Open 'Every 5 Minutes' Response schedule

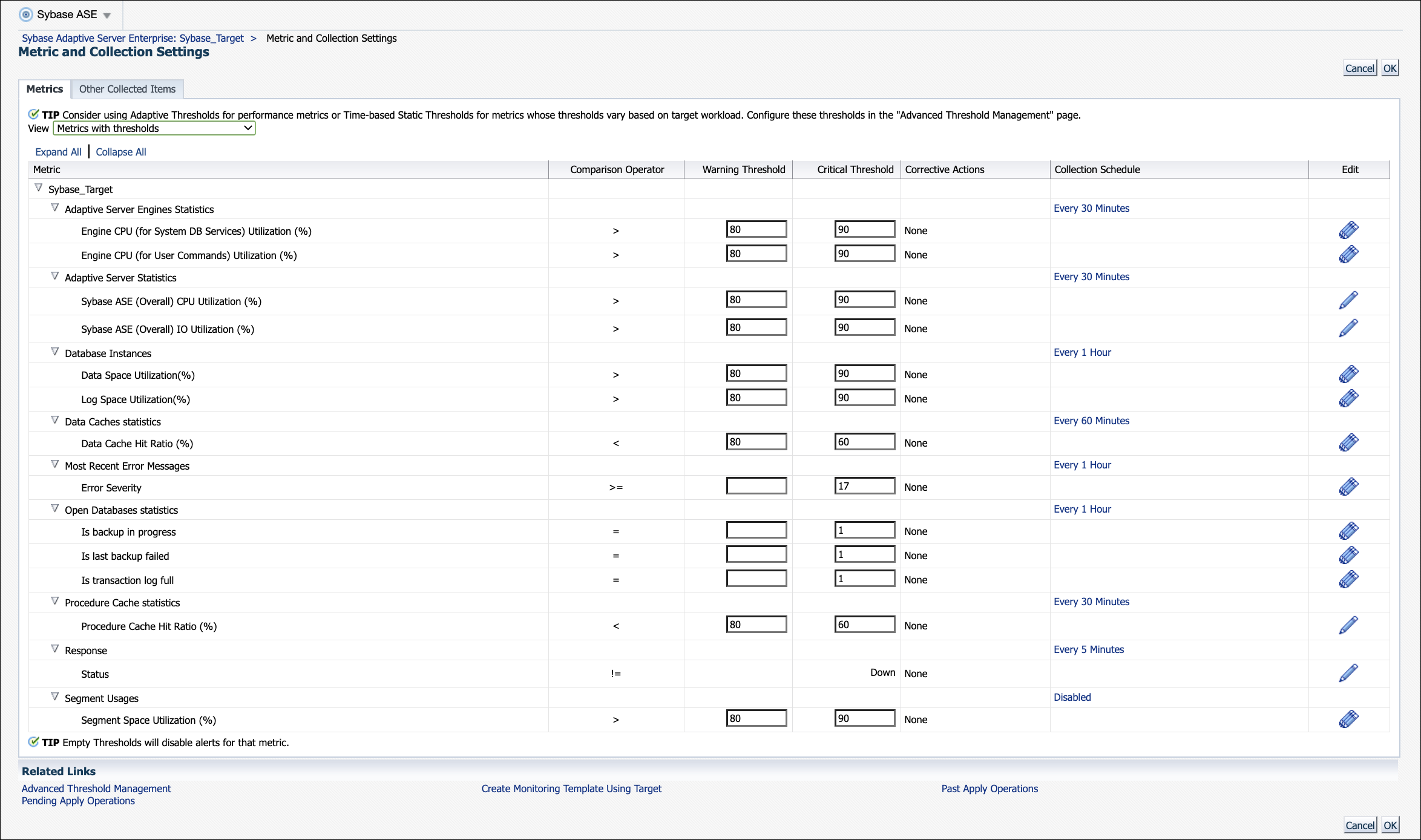click(1089, 649)
